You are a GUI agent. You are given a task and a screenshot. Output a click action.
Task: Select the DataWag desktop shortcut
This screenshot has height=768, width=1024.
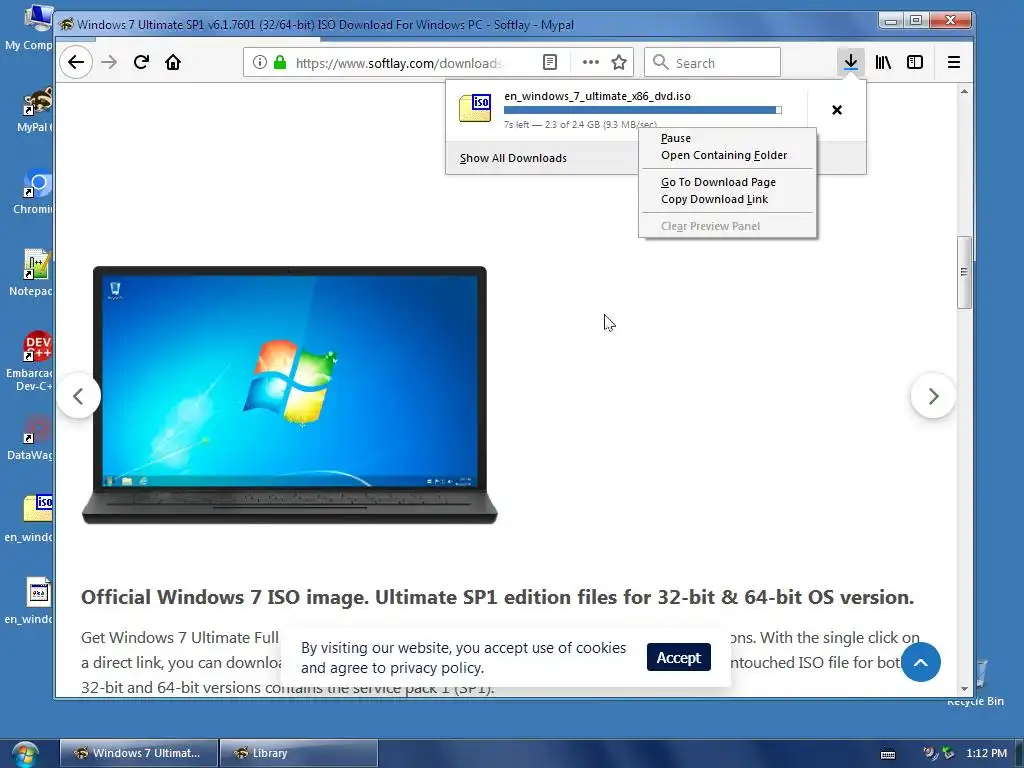[x=30, y=438]
